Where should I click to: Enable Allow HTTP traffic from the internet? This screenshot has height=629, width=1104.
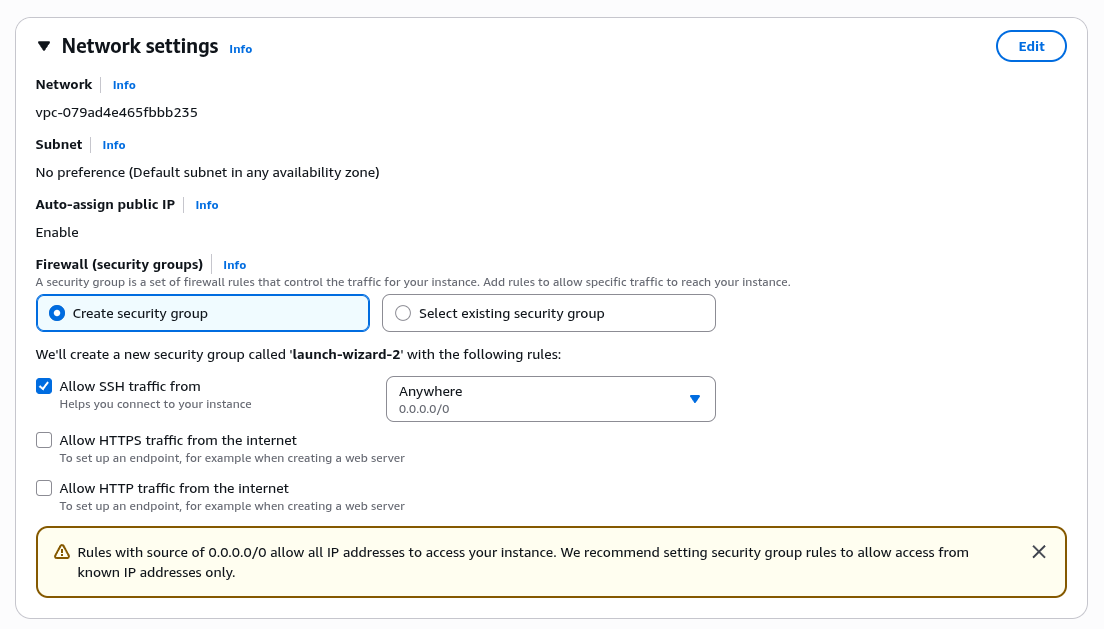pyautogui.click(x=44, y=488)
